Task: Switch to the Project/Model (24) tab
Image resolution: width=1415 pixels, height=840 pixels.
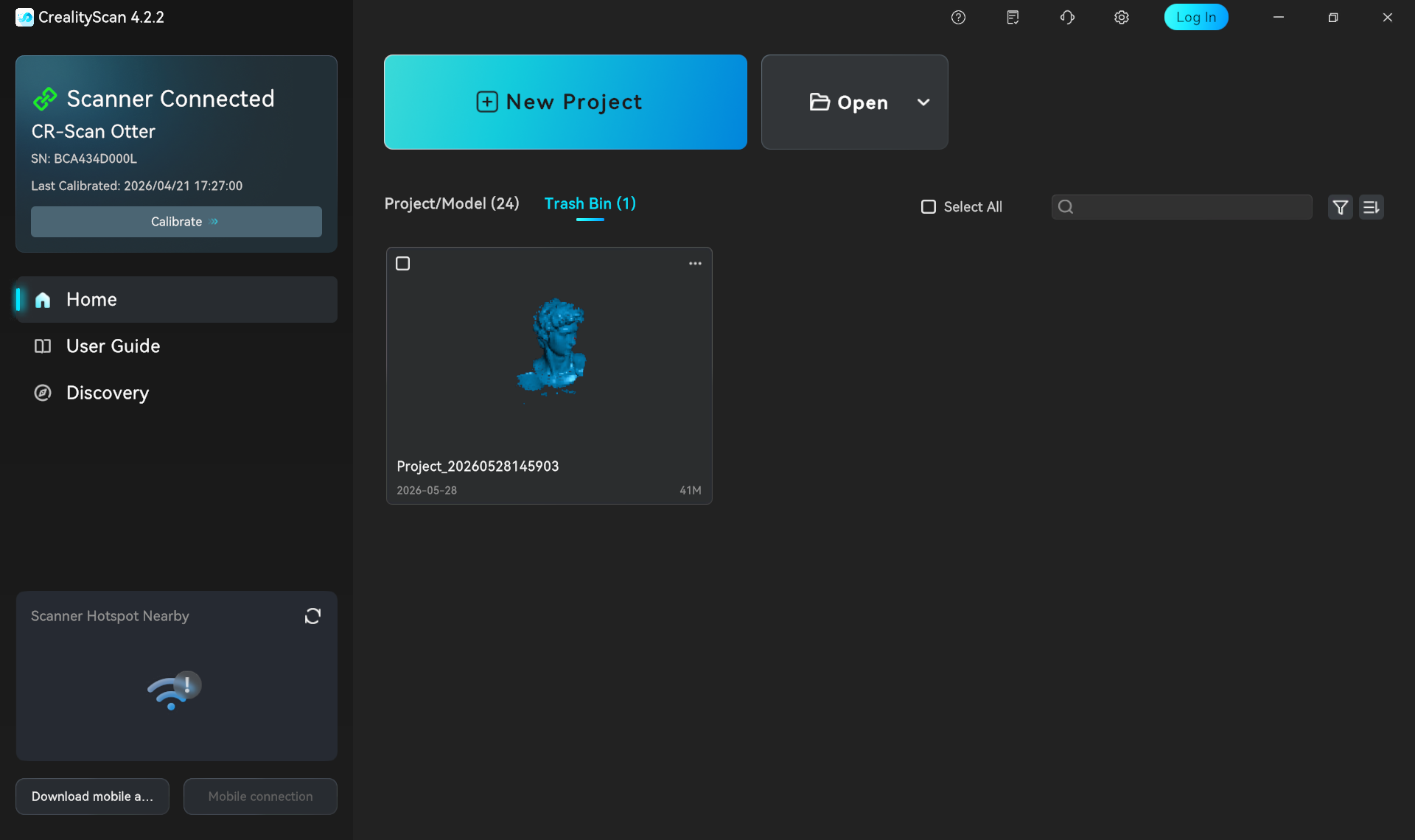Action: point(452,203)
